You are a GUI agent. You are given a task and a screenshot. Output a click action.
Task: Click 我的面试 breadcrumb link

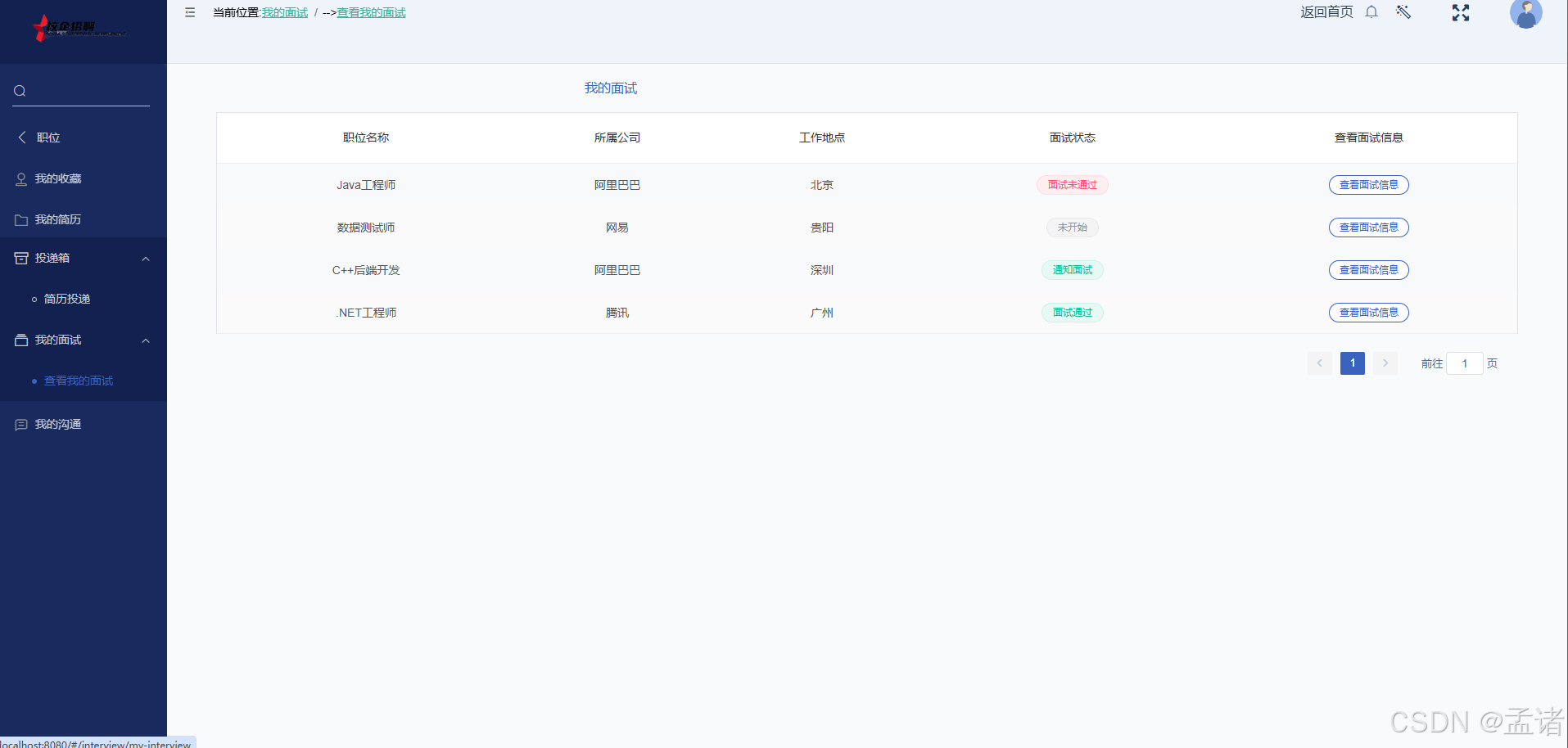pos(285,12)
